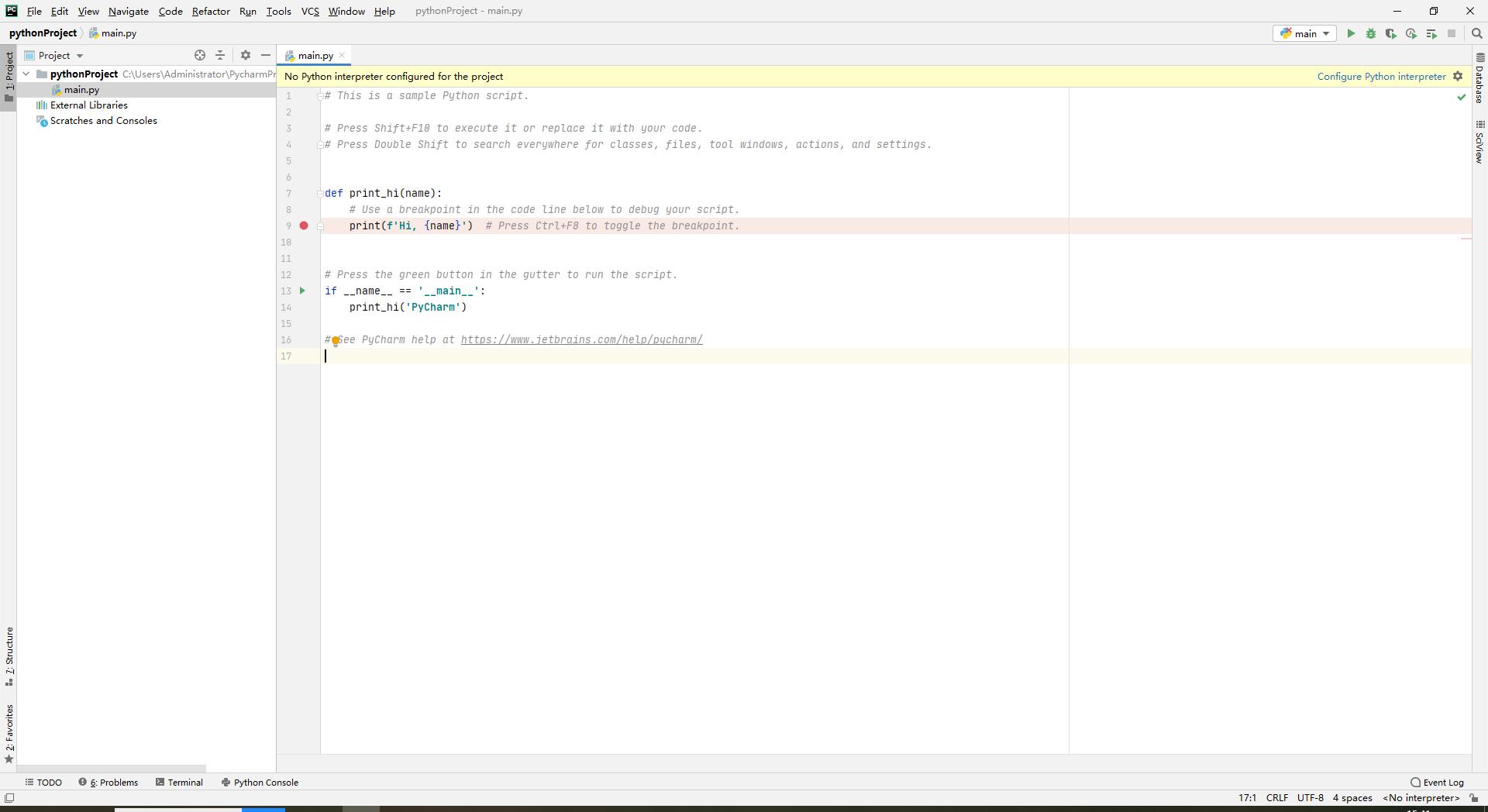Screen dimensions: 1488x812
Task: Open the Refactor menu
Action: (211, 11)
